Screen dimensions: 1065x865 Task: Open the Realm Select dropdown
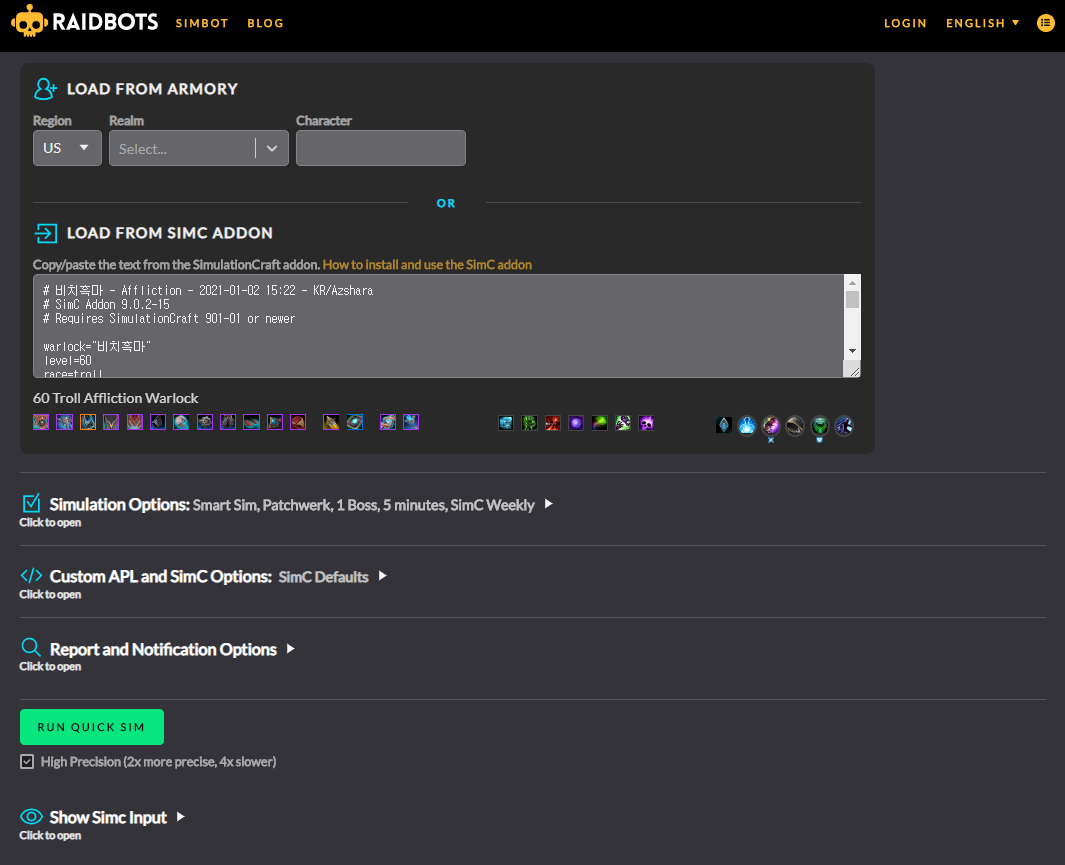pyautogui.click(x=199, y=148)
